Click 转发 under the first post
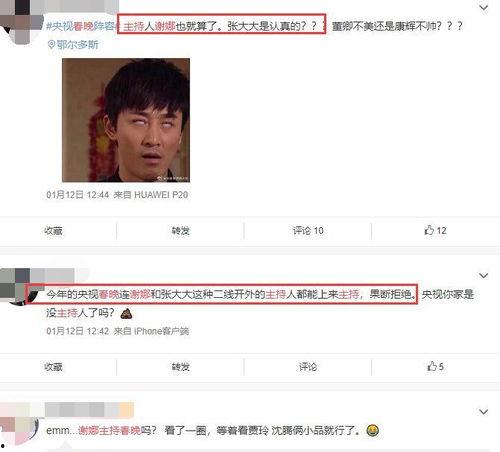This screenshot has width=500, height=452. [180, 231]
